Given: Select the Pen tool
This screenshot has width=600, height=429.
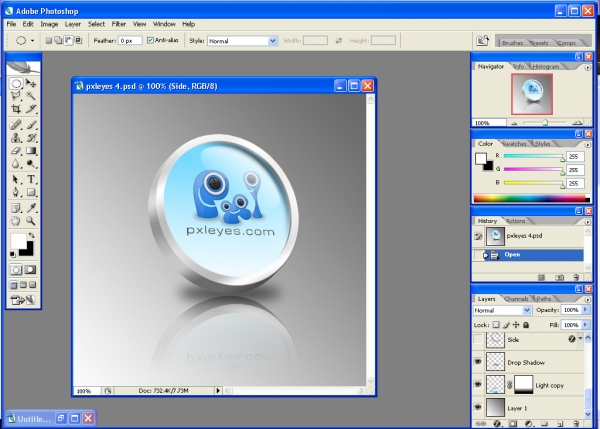Looking at the screenshot, I should click(16, 192).
